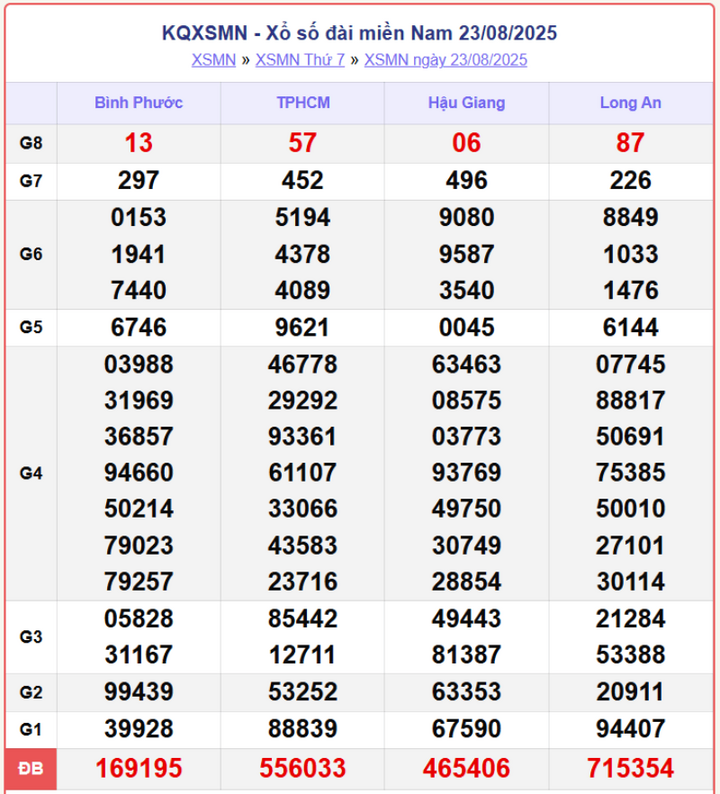Screen dimensions: 720x794
Task: Click Bình Phước special prize 169195
Action: point(139,768)
